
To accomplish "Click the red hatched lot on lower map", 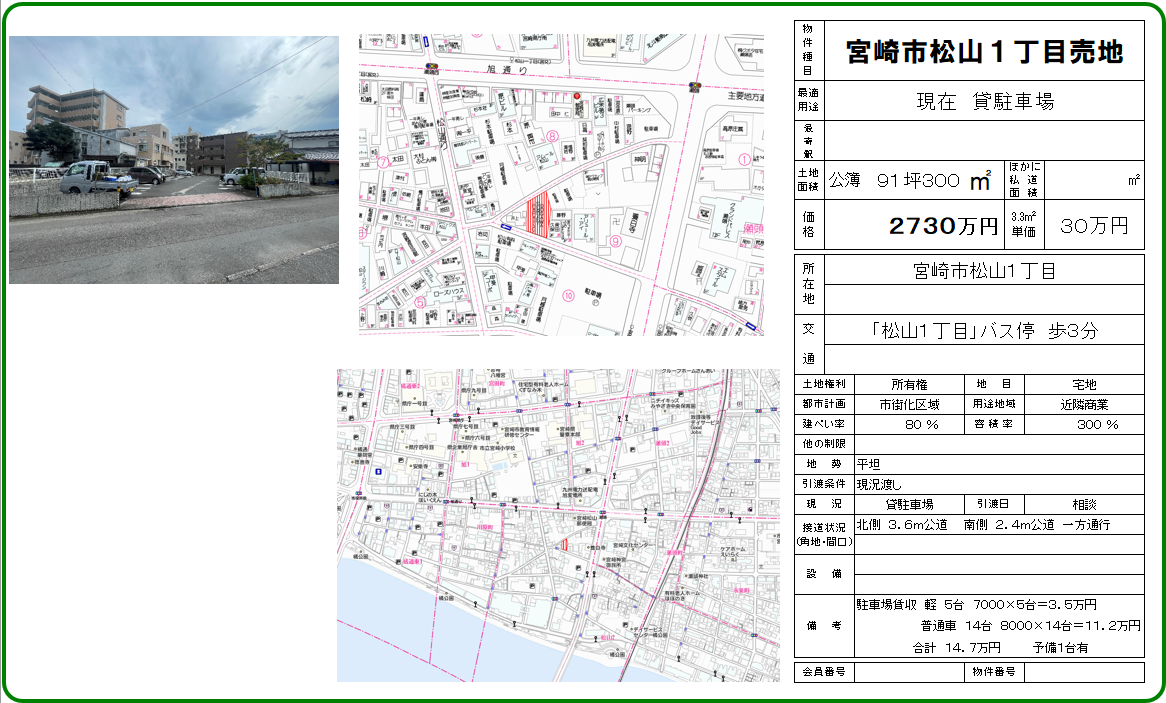I will point(563,544).
